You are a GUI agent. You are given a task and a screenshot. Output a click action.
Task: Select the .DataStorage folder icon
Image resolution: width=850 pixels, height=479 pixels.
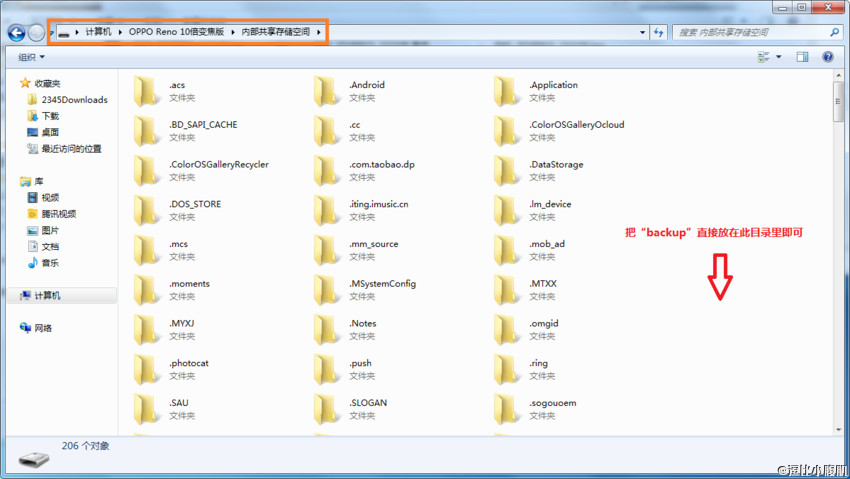pos(506,170)
